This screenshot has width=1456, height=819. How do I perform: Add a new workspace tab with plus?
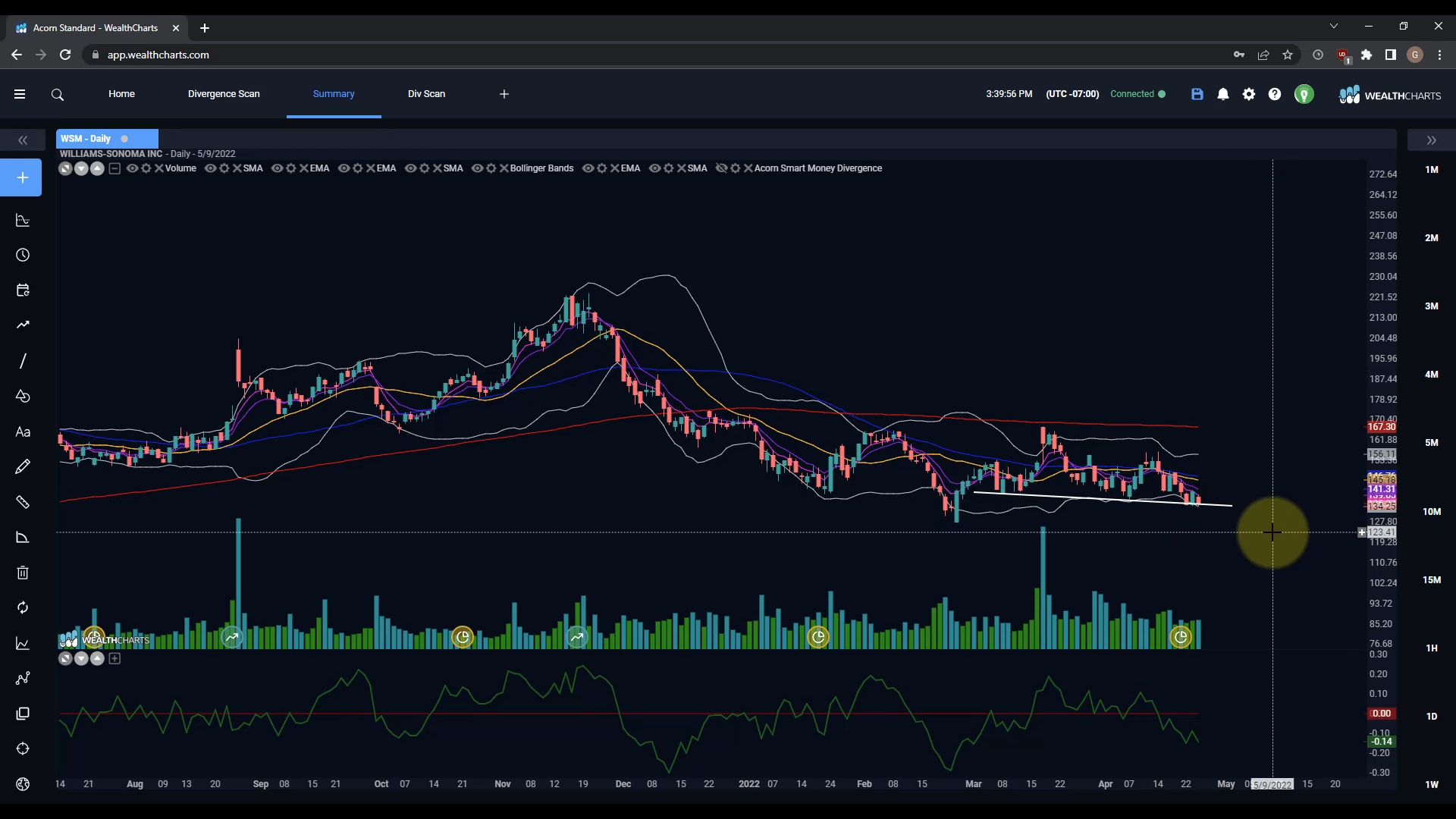(504, 94)
